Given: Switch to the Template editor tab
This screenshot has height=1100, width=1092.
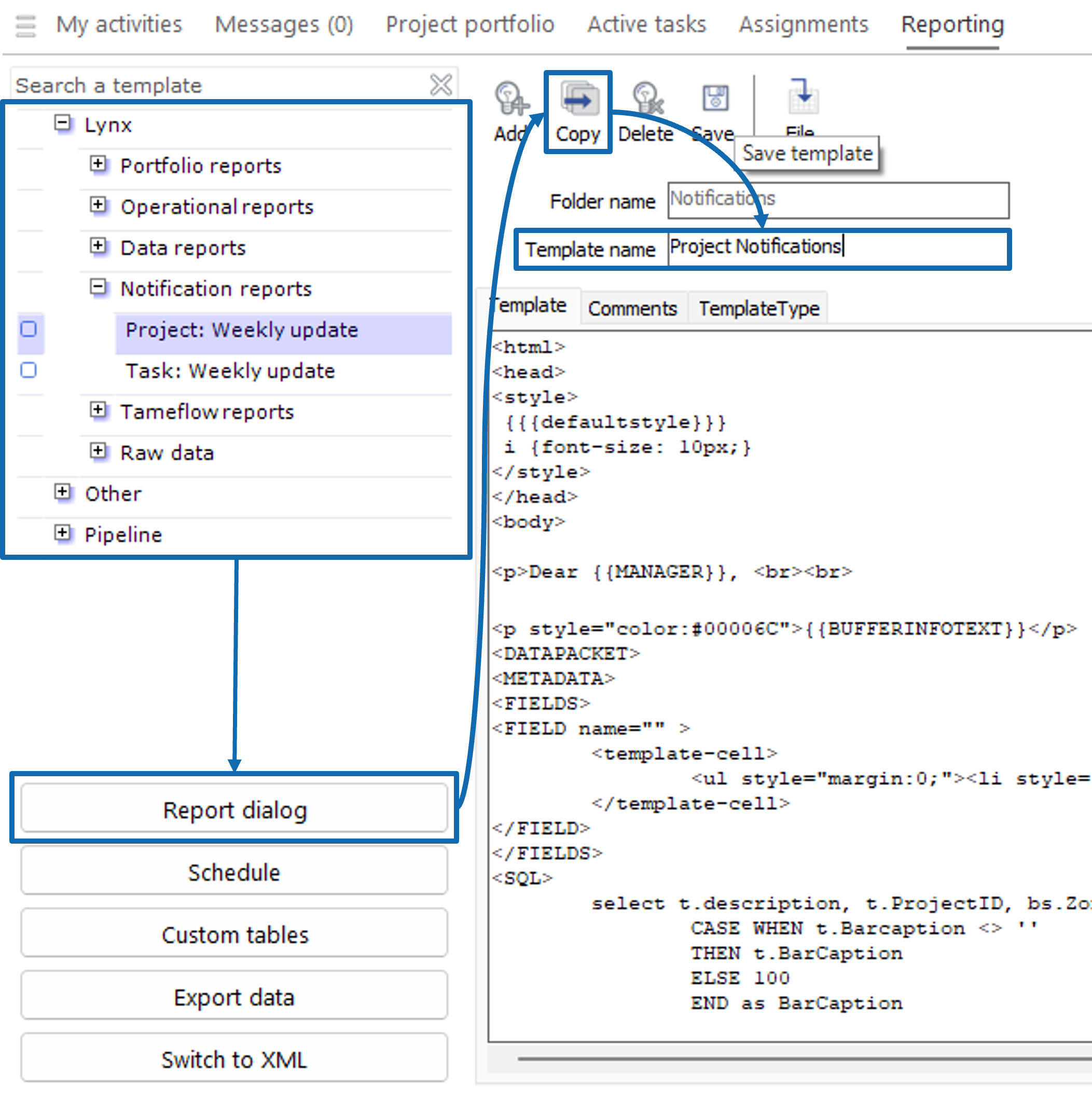Looking at the screenshot, I should [x=530, y=306].
